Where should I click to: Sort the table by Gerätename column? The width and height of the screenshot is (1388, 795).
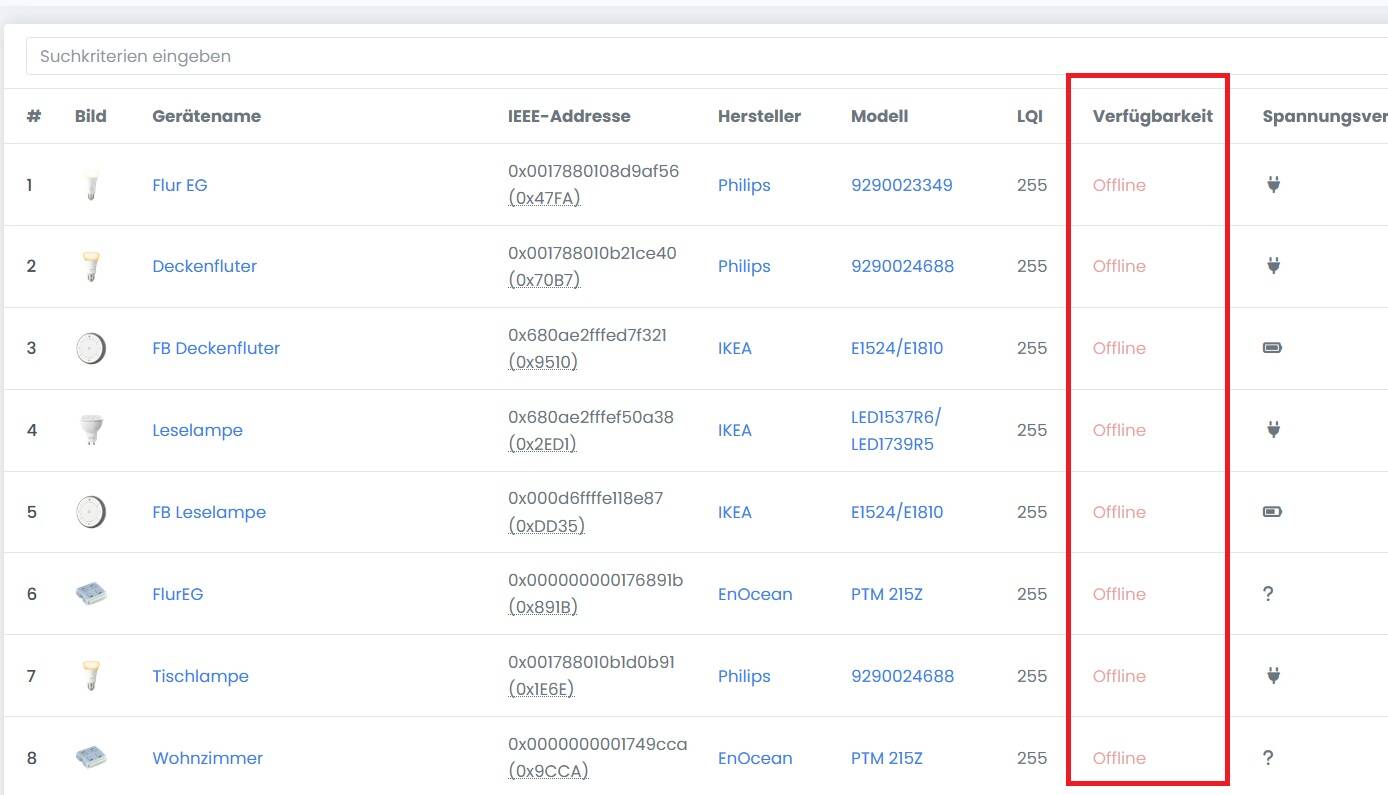coord(206,116)
